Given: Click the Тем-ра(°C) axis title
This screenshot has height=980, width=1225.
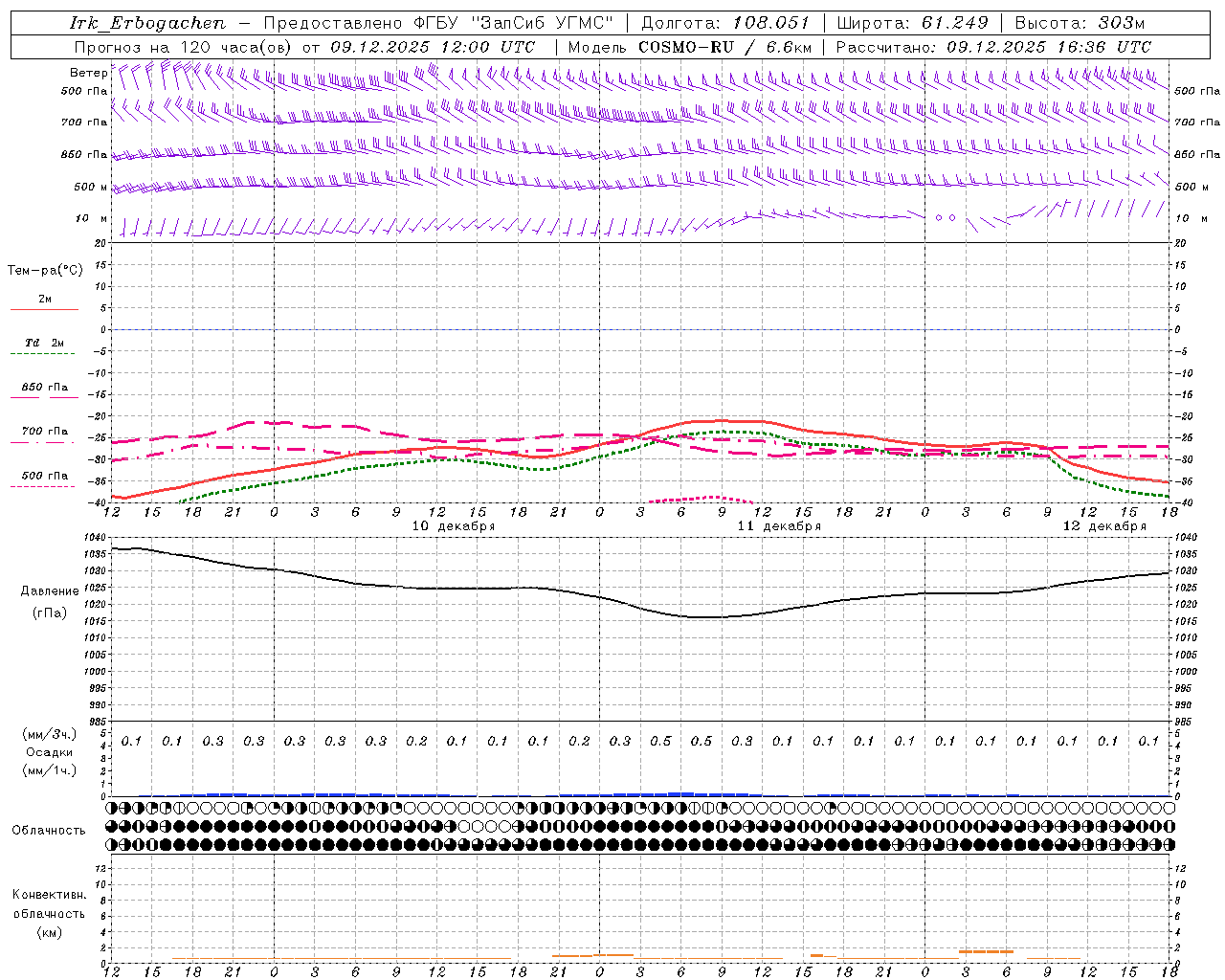Looking at the screenshot, I should coord(45,271).
